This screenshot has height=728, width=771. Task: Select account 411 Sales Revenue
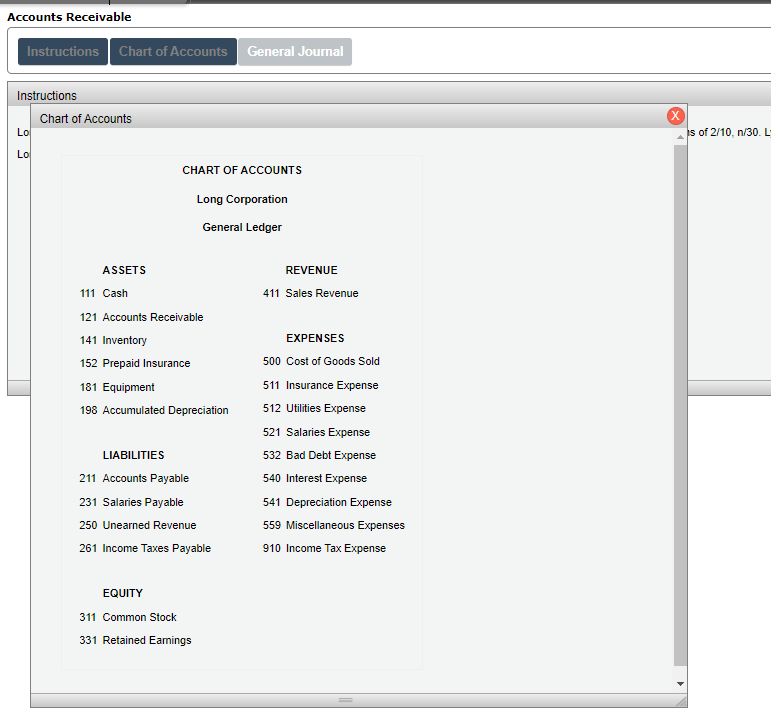311,293
